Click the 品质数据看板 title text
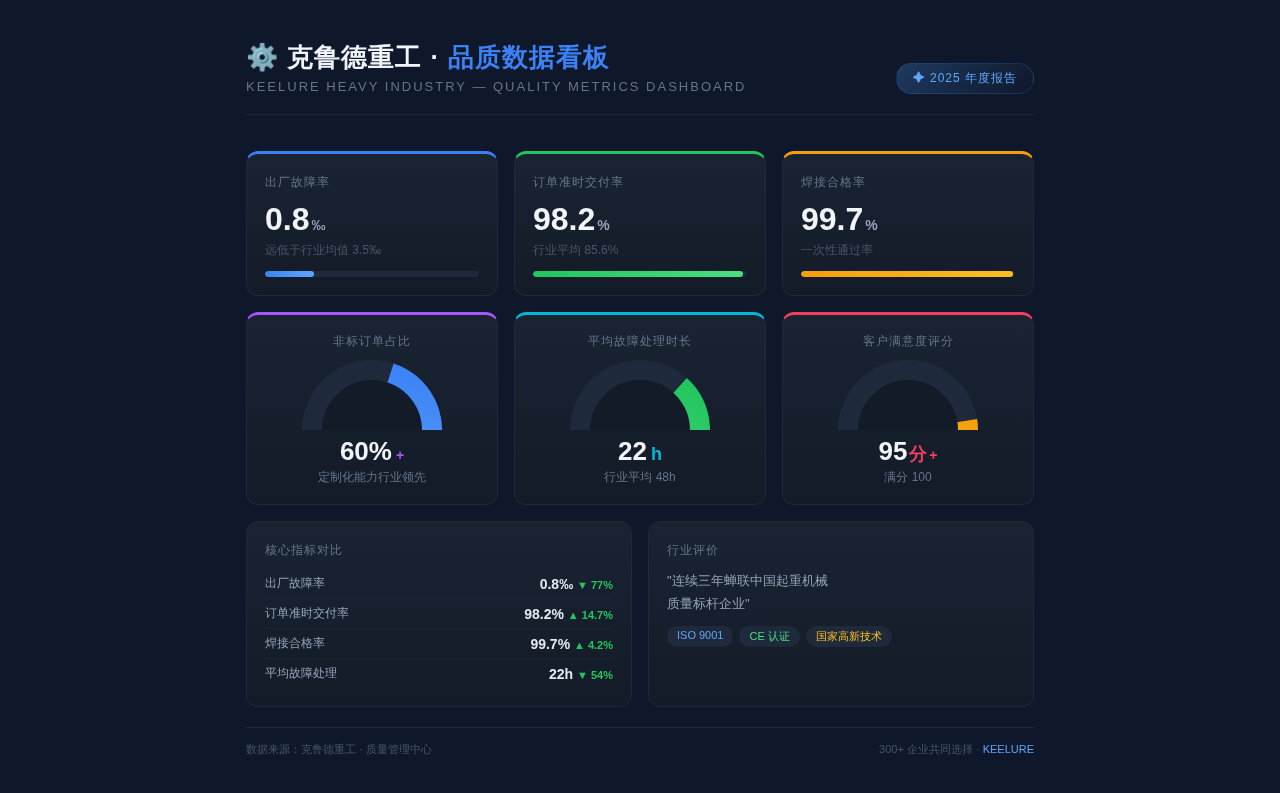The width and height of the screenshot is (1280, 793). 528,57
